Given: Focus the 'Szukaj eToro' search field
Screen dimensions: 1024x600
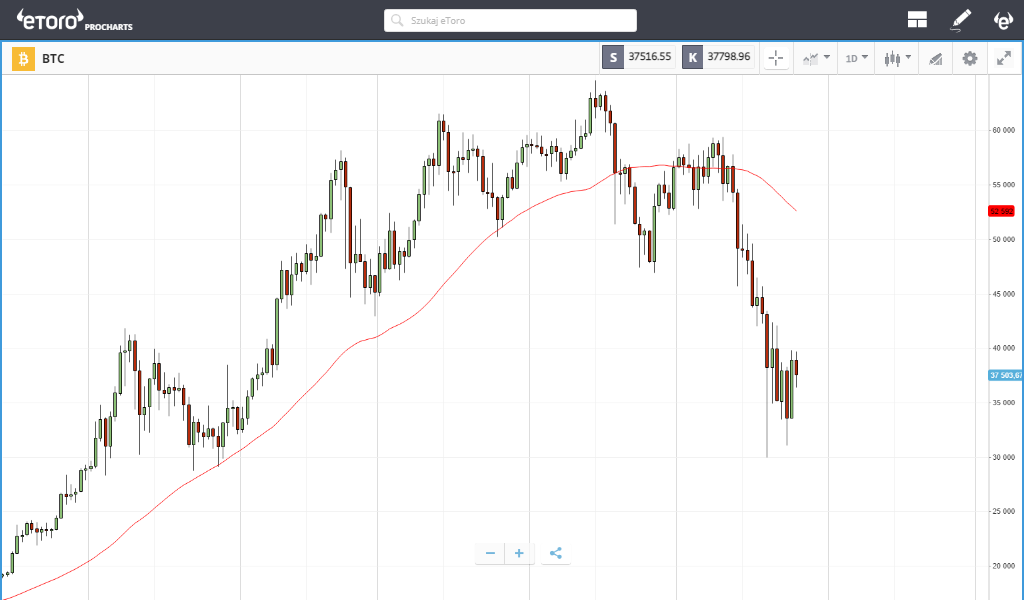Looking at the screenshot, I should click(x=510, y=20).
